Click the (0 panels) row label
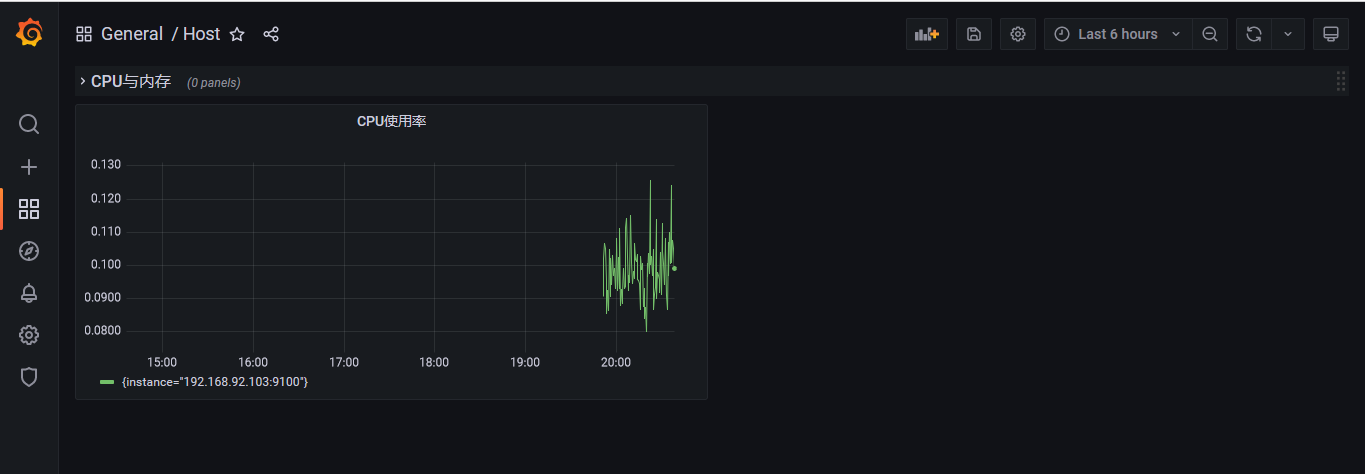This screenshot has height=474, width=1365. click(x=214, y=83)
